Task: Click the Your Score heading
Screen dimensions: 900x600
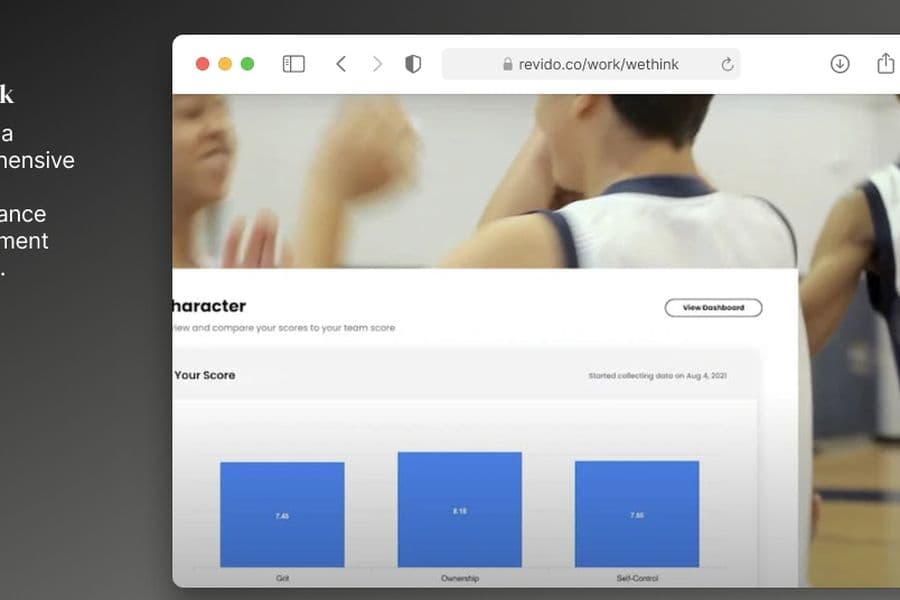Action: coord(205,375)
